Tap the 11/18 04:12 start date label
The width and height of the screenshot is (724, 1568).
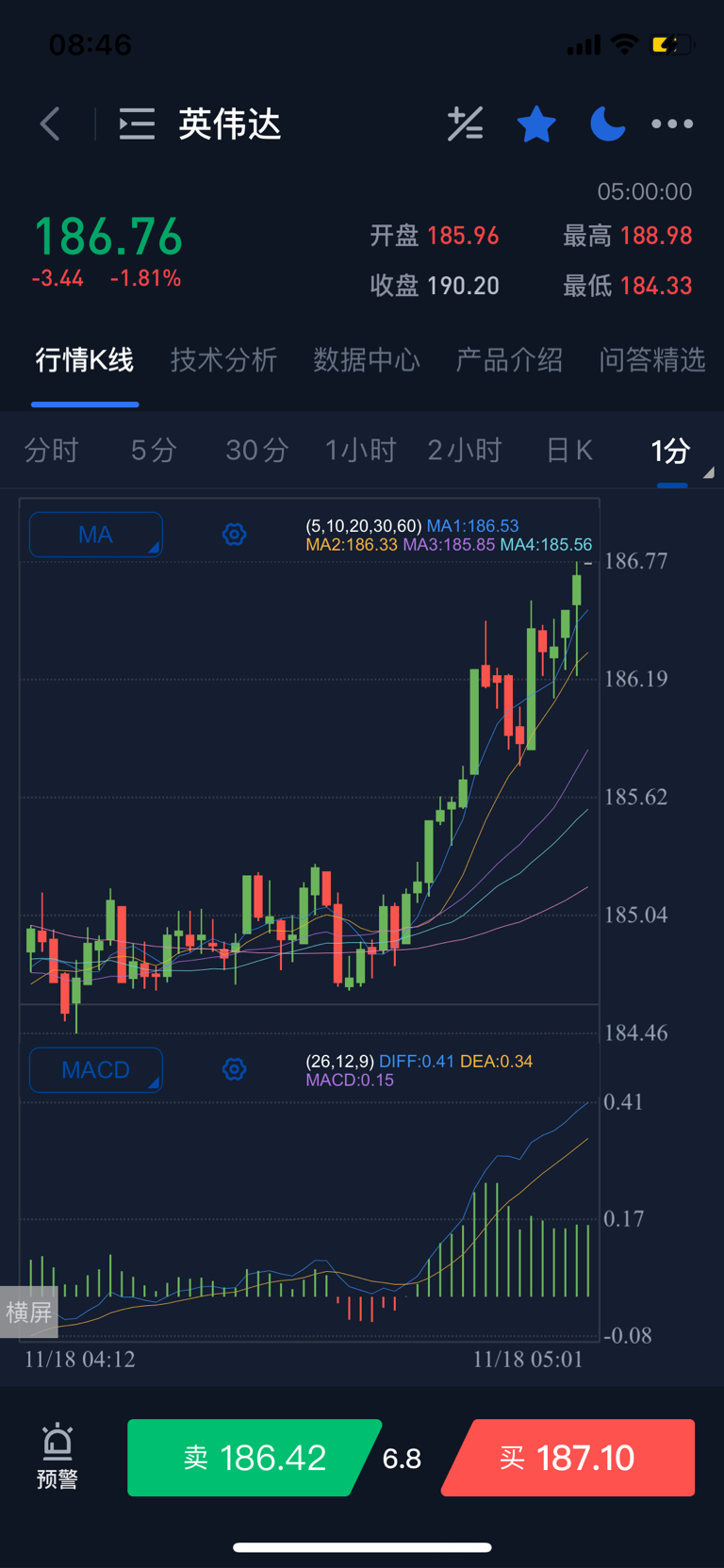tap(80, 1359)
